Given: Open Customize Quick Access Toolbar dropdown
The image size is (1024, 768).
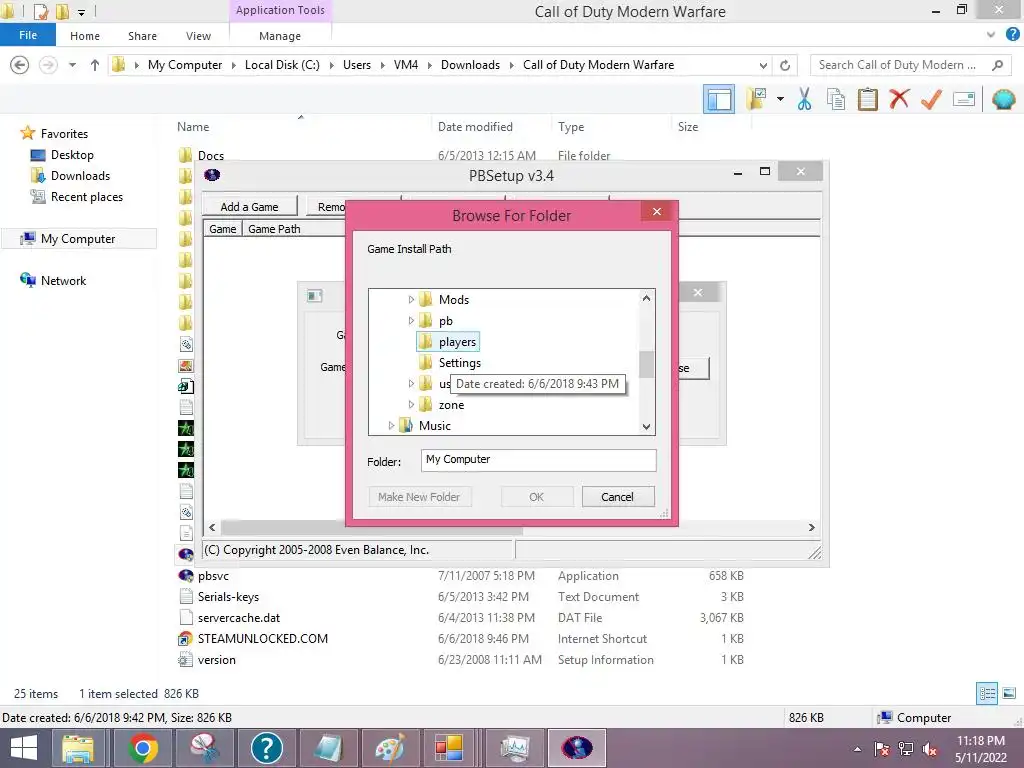Looking at the screenshot, I should point(81,12).
